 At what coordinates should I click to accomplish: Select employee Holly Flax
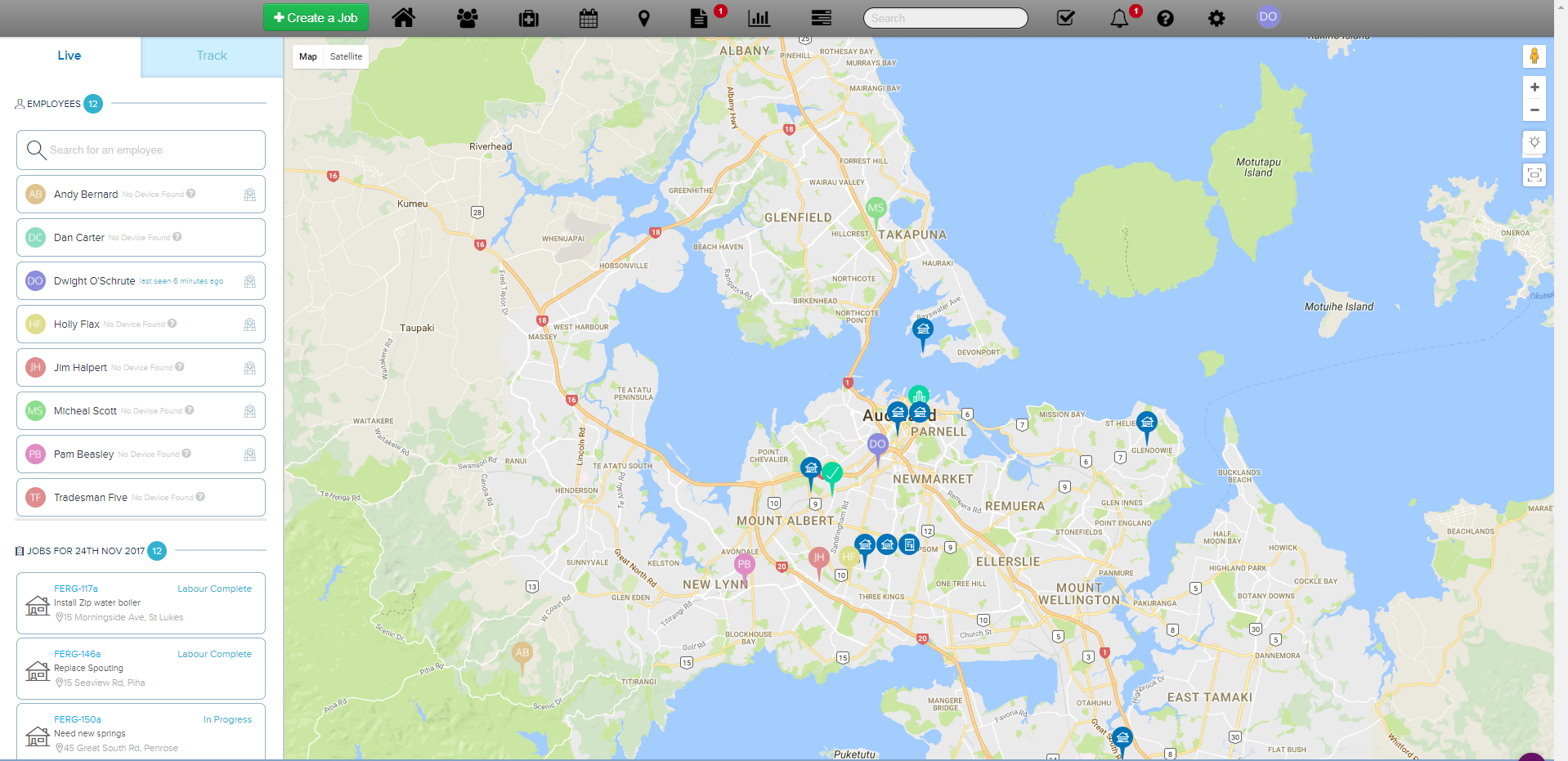point(141,324)
